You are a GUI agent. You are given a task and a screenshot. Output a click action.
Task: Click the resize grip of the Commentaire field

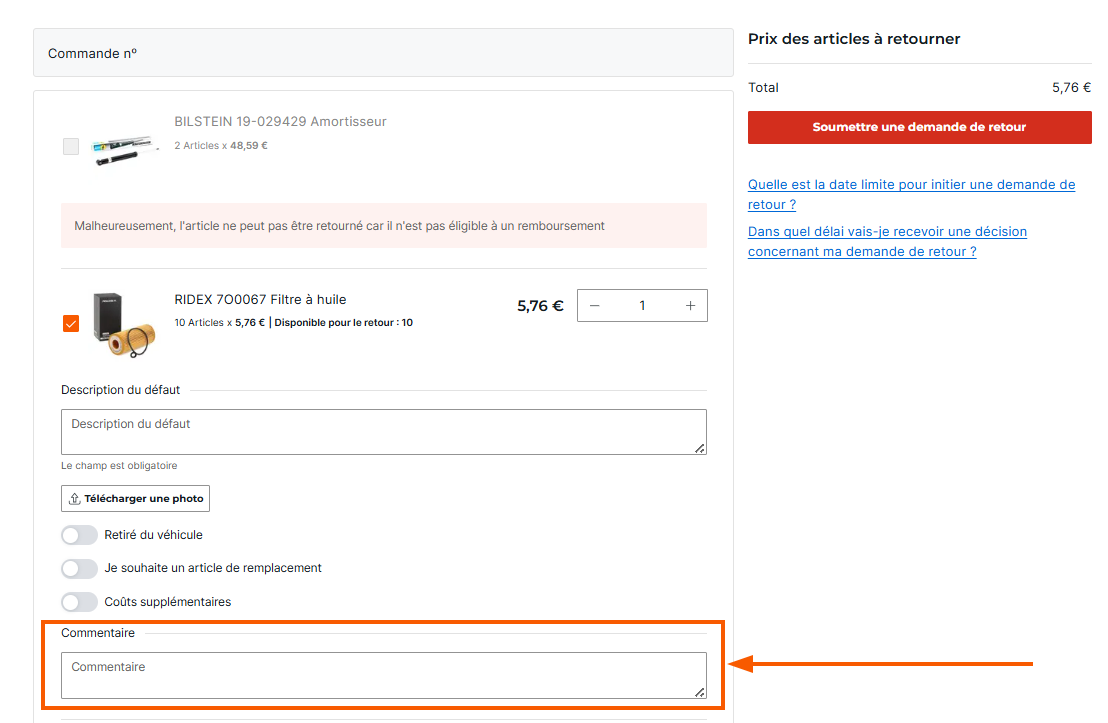click(x=700, y=692)
